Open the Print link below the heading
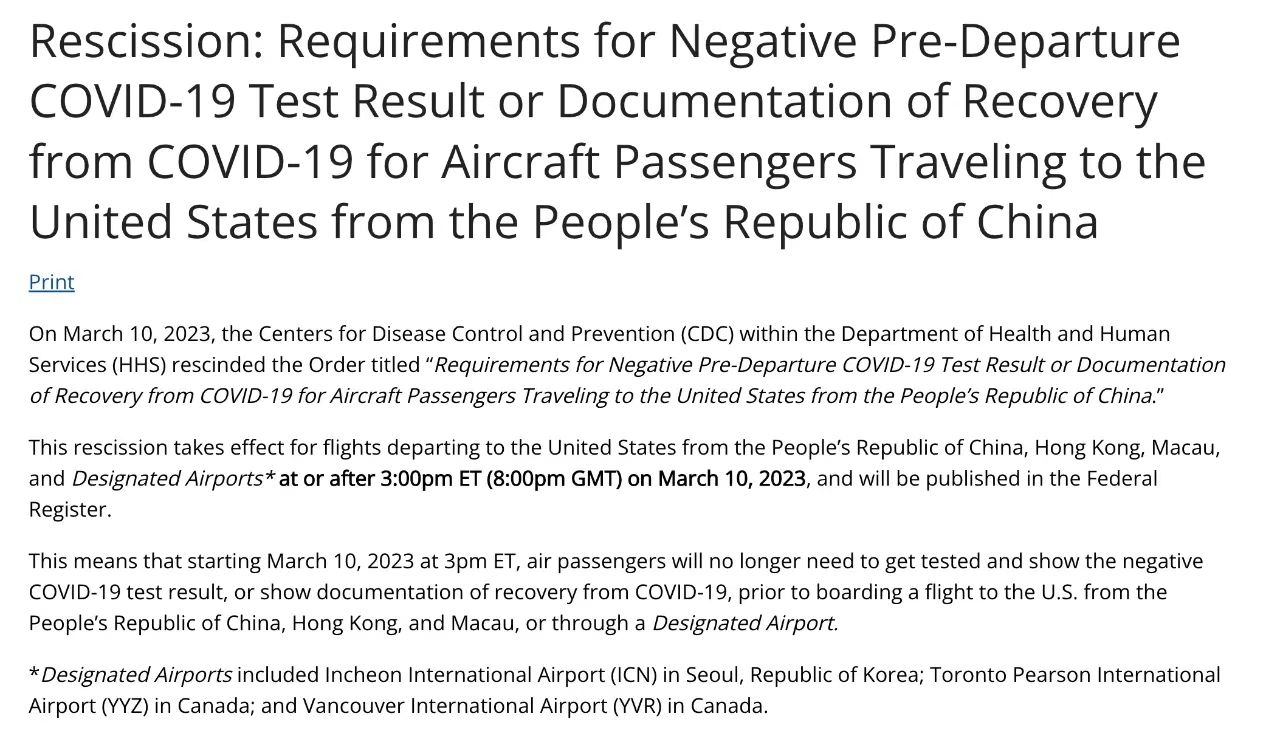 (x=52, y=282)
